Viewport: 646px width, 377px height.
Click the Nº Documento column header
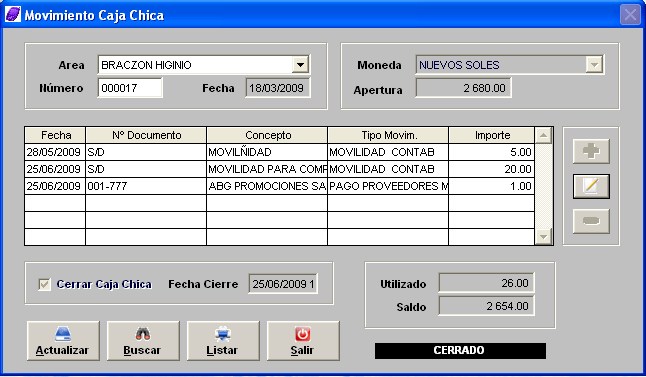coord(146,135)
